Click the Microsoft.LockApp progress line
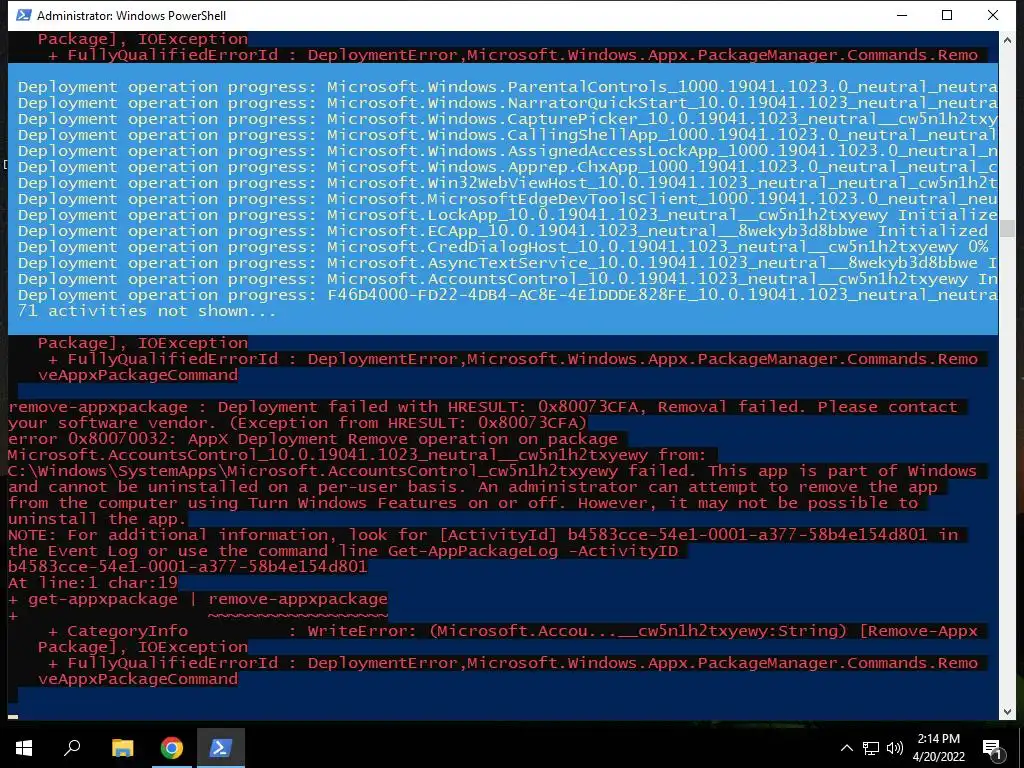This screenshot has height=768, width=1024. click(507, 215)
